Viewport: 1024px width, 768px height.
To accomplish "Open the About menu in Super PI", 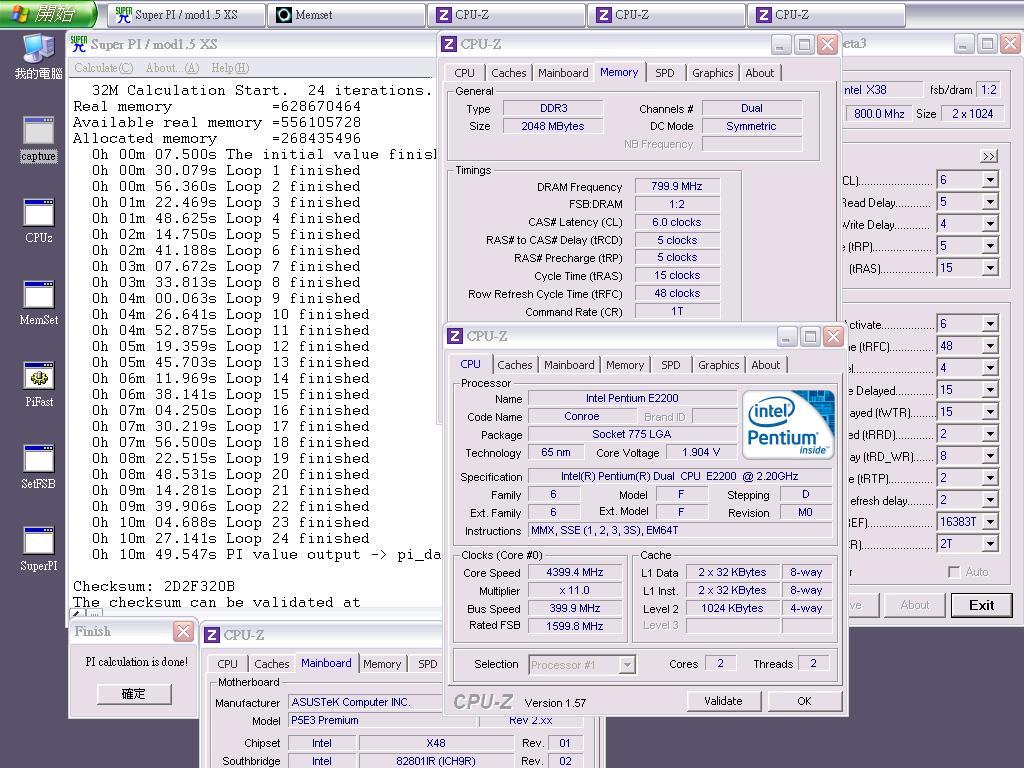I will tap(172, 68).
